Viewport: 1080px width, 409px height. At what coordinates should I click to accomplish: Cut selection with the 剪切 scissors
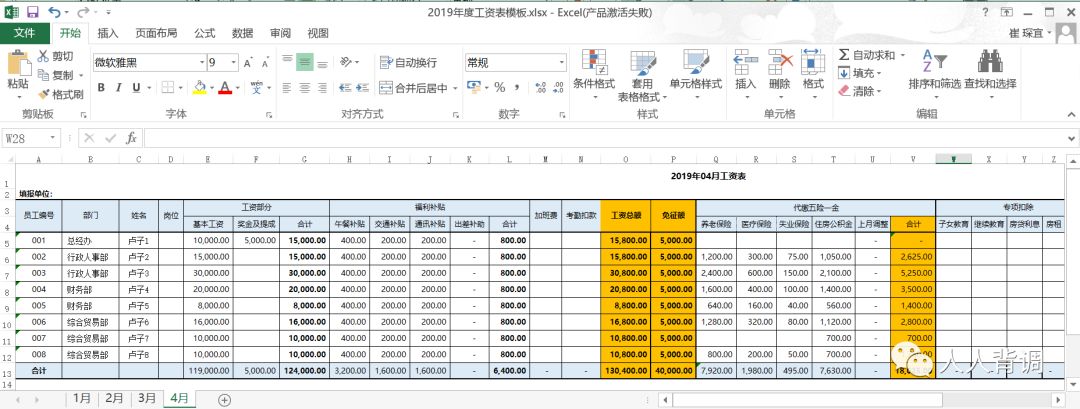(x=56, y=56)
